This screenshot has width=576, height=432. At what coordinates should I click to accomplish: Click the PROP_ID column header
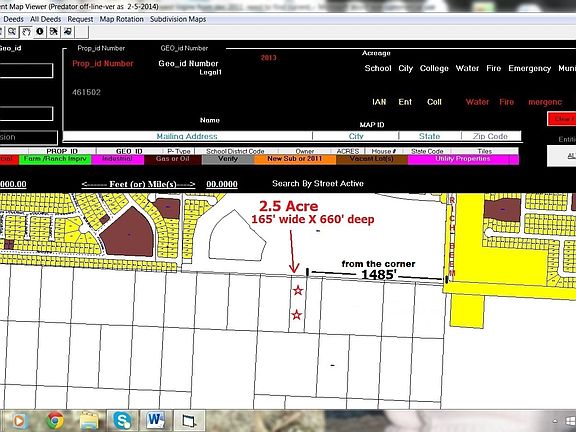click(x=62, y=151)
